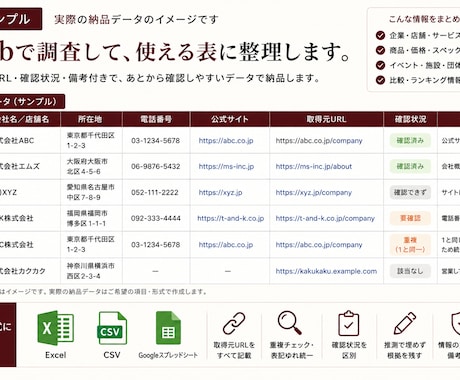Screen dimensions: 460x380
Task: Click the check icon beside 企業・店舗・サービス
Action: [x=380, y=35]
